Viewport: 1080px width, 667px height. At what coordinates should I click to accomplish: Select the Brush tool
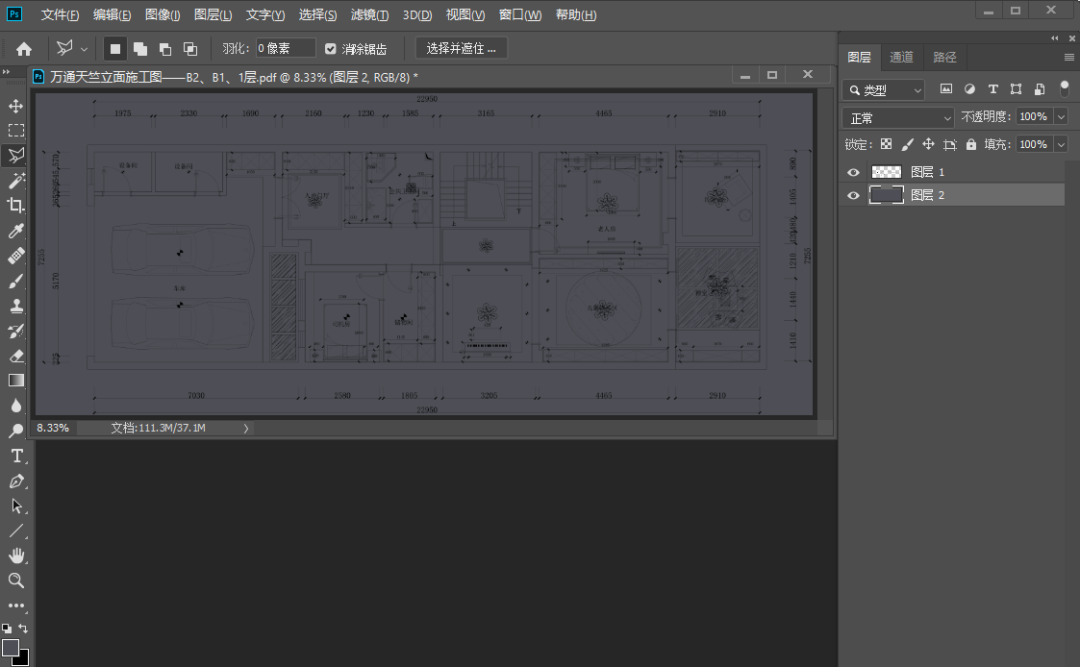pyautogui.click(x=16, y=280)
